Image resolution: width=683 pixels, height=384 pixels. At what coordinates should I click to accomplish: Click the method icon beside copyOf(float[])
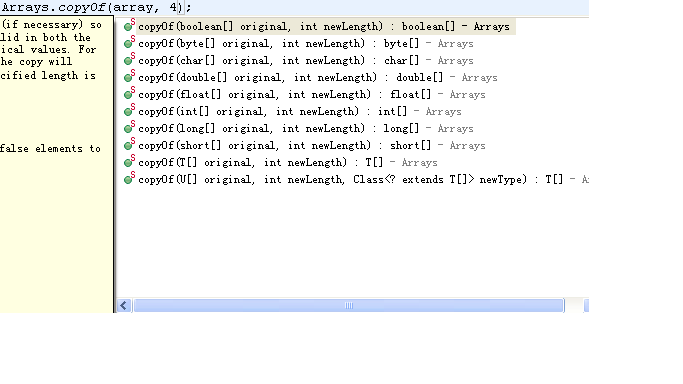[x=129, y=94]
